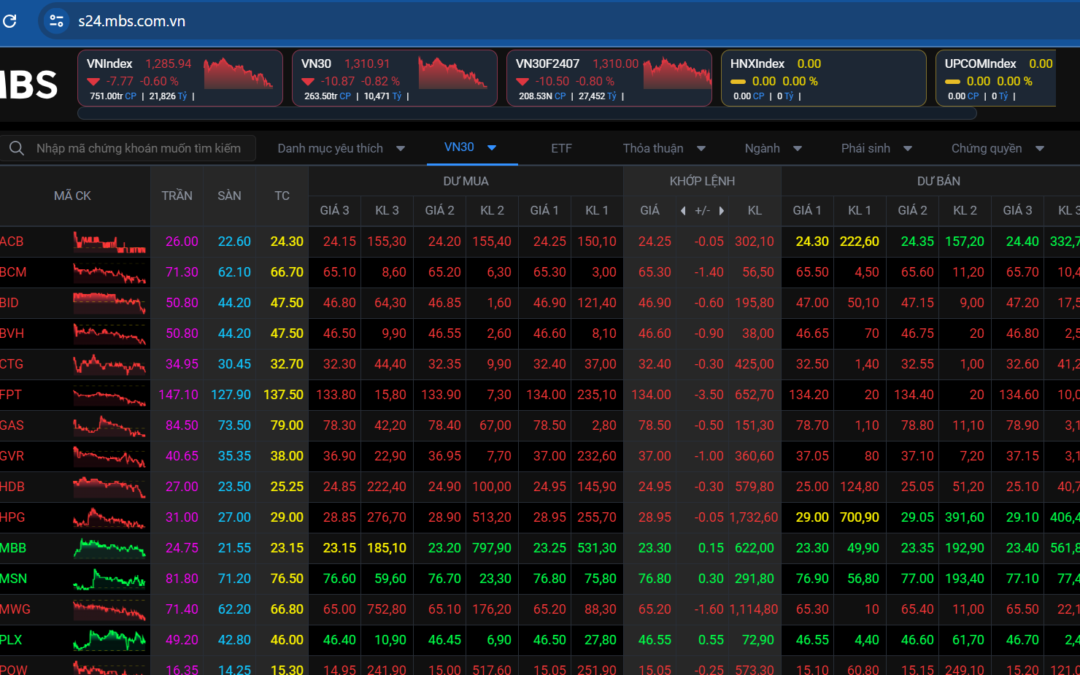Click the VN30F2407 index mini chart
Image resolution: width=1080 pixels, height=675 pixels.
[677, 74]
